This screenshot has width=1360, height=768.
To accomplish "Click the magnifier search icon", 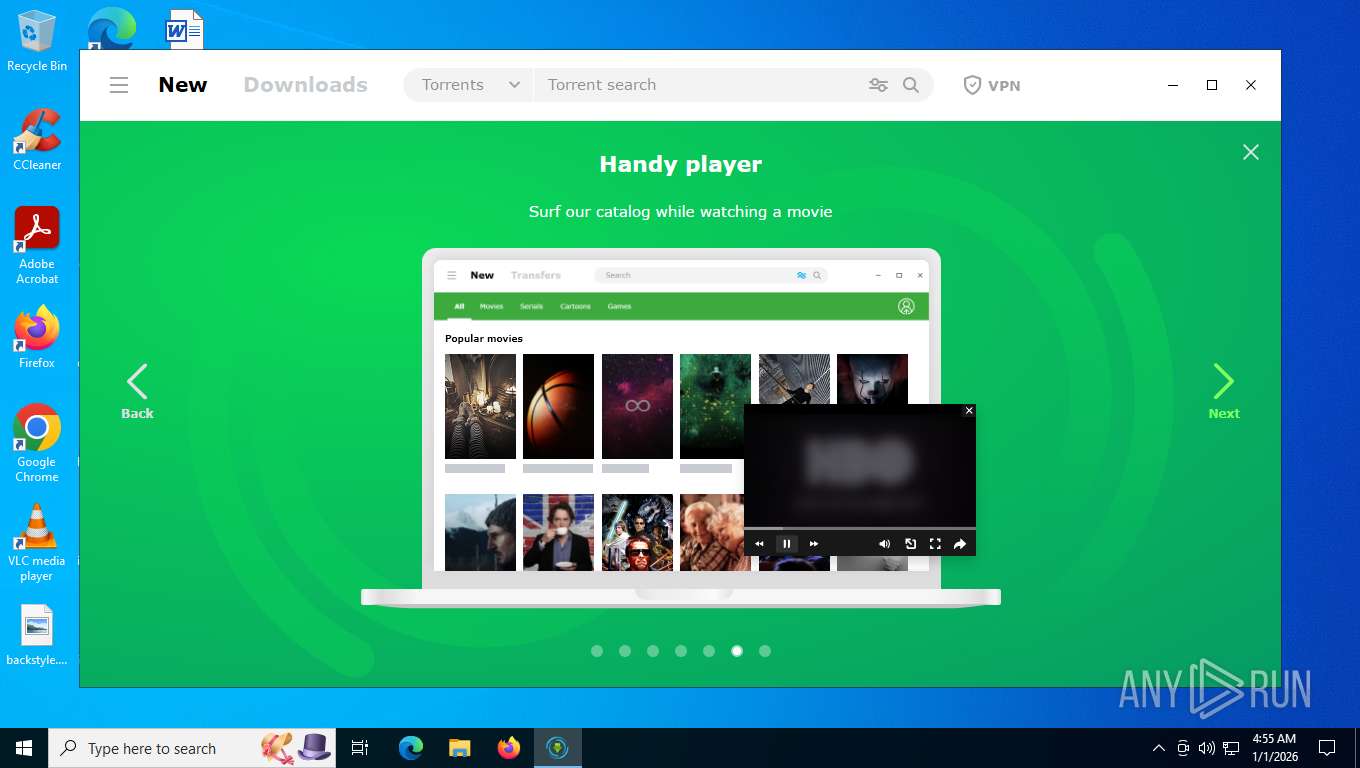I will 911,85.
